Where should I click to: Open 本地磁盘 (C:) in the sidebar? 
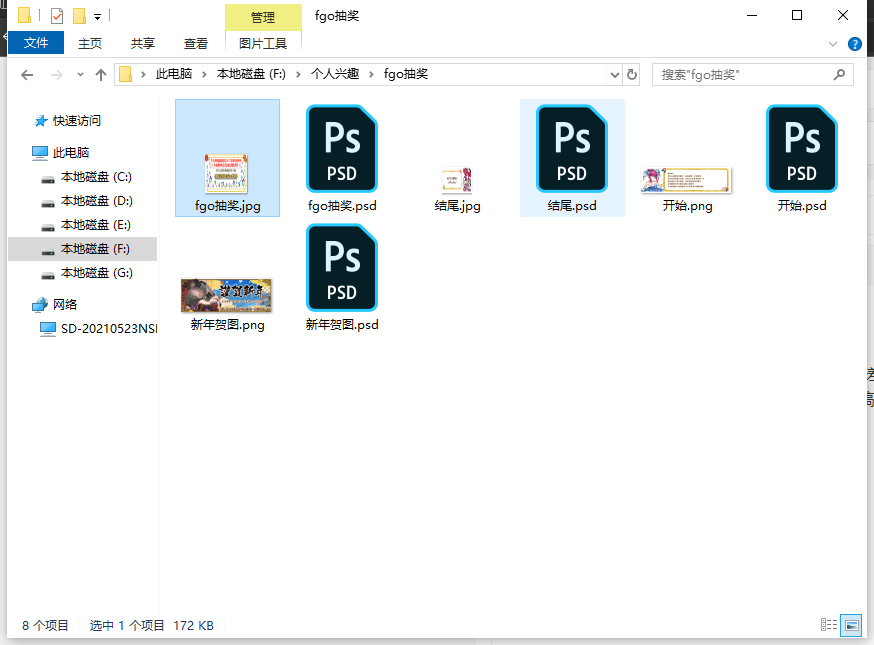coord(96,177)
